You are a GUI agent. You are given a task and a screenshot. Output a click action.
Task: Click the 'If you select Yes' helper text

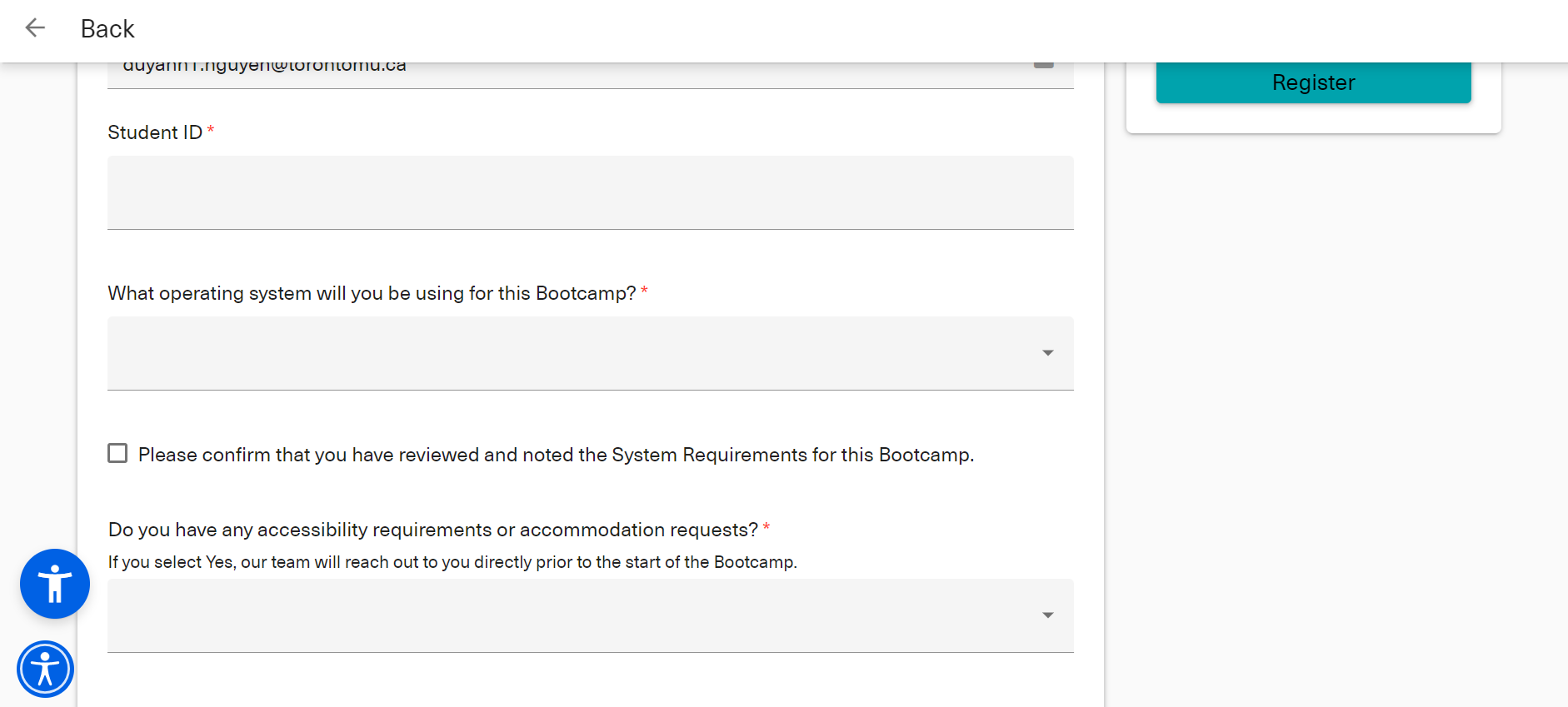452,562
